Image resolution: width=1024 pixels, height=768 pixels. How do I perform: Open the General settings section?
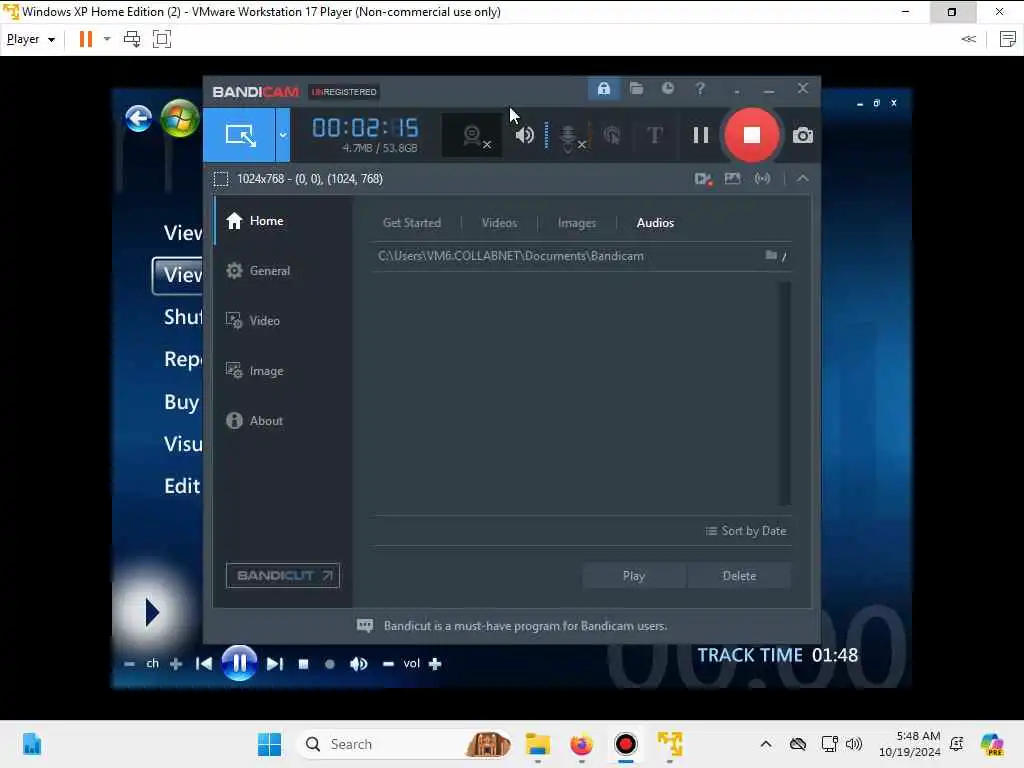coord(283,270)
